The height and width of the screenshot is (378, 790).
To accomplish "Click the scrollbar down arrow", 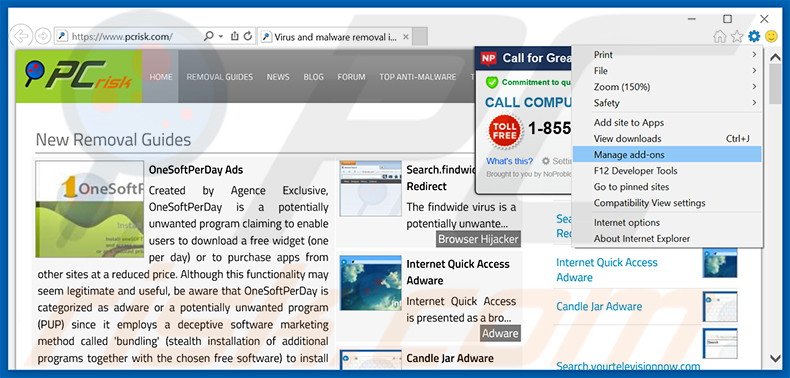I will (x=775, y=358).
